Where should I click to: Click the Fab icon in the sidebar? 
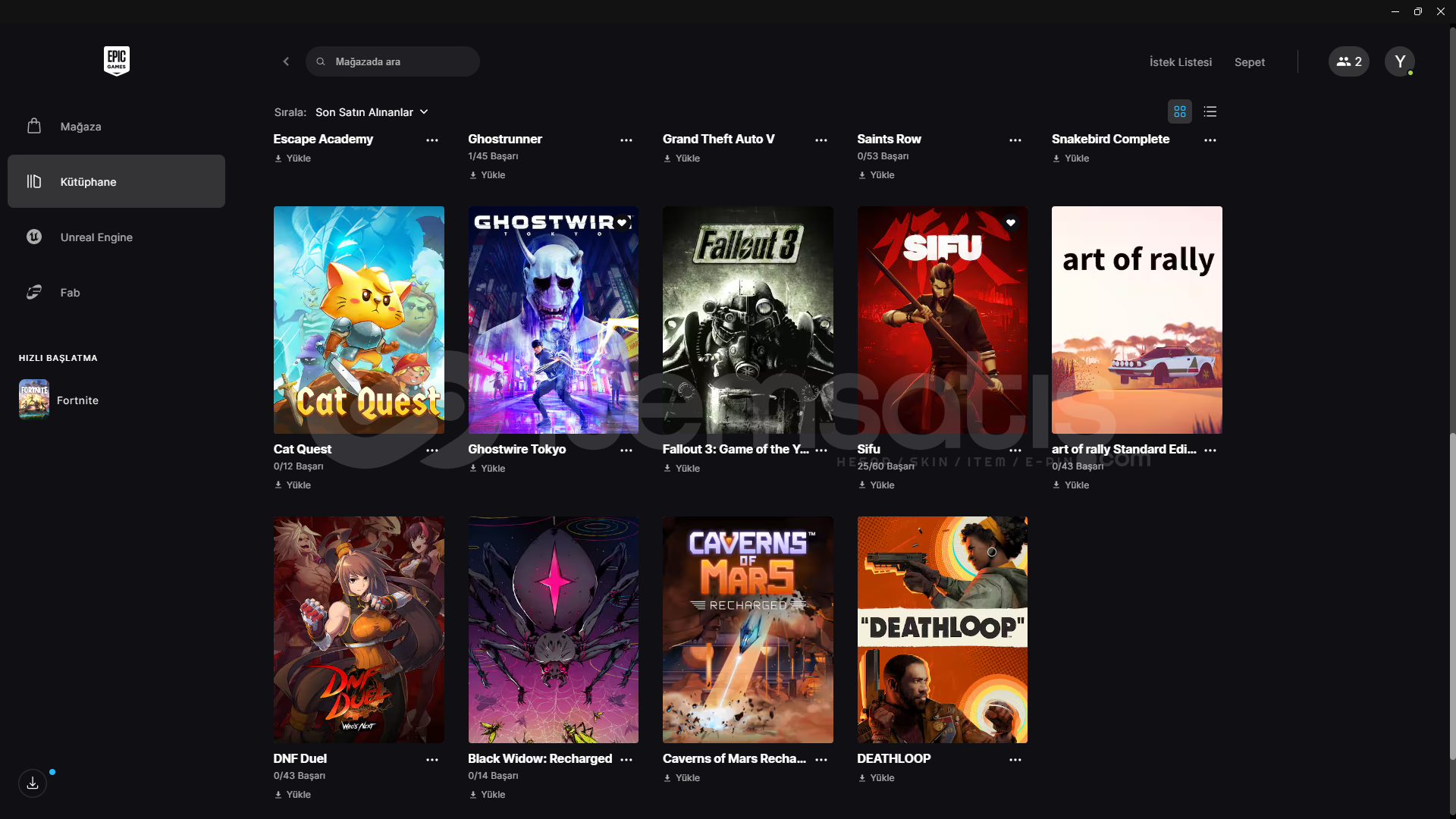(x=34, y=292)
